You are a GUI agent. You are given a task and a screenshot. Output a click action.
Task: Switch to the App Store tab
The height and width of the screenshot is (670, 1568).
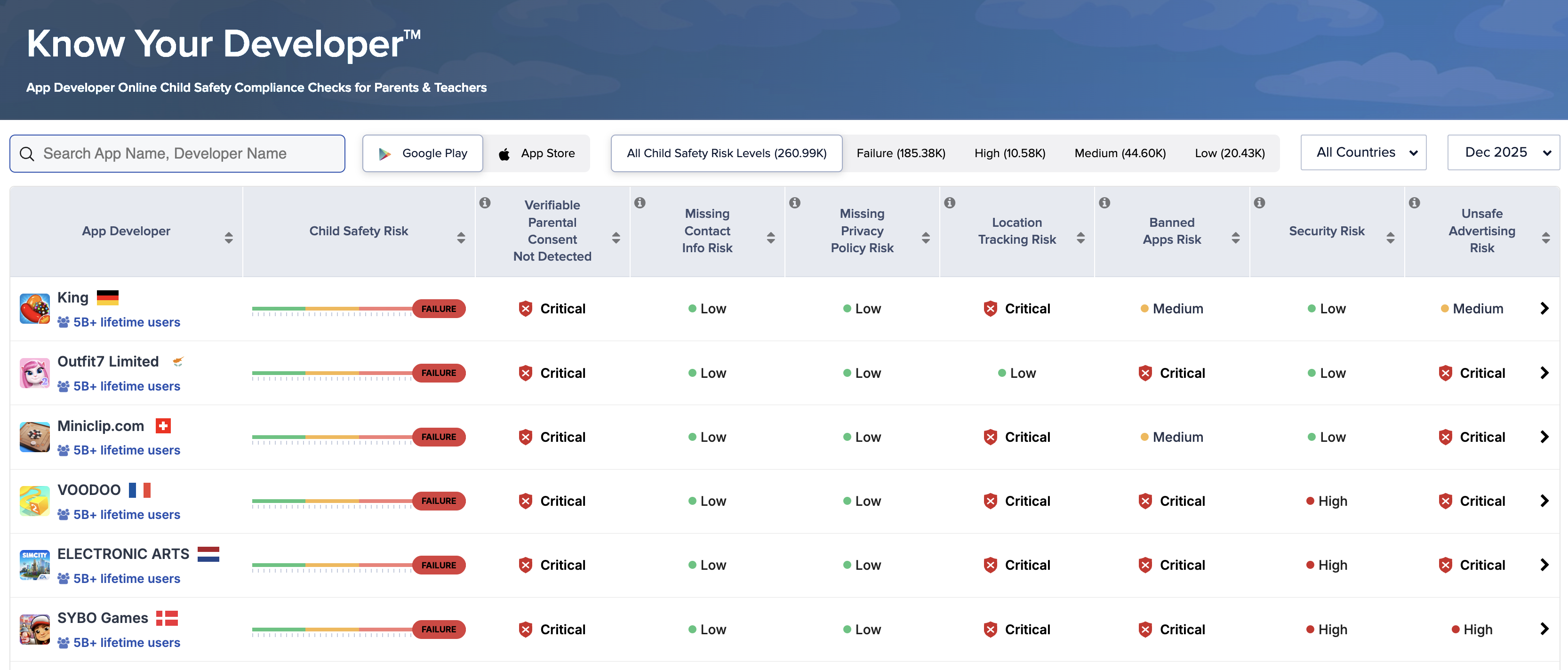[537, 153]
